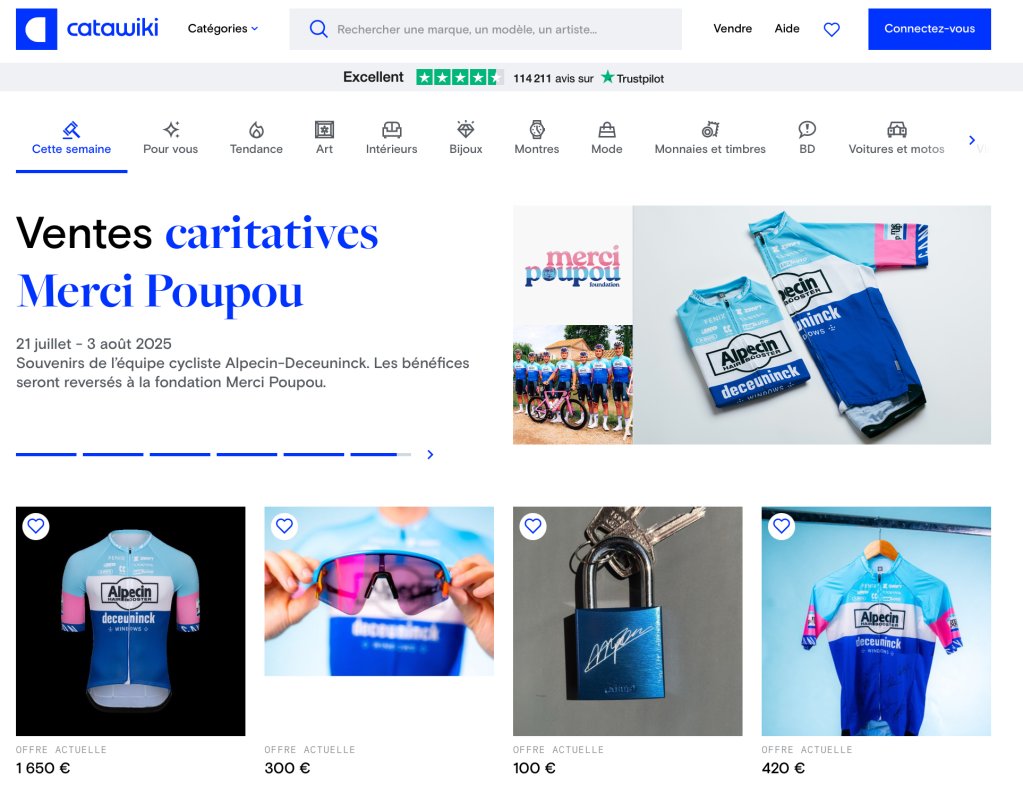
Task: Select the Montres watch category
Action: click(x=536, y=138)
